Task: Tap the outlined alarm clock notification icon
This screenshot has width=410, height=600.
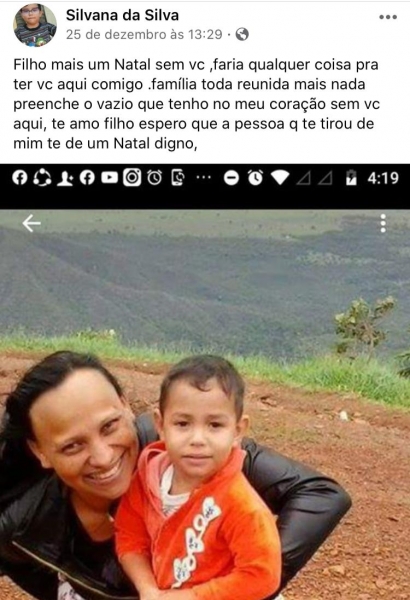Action: point(155,178)
